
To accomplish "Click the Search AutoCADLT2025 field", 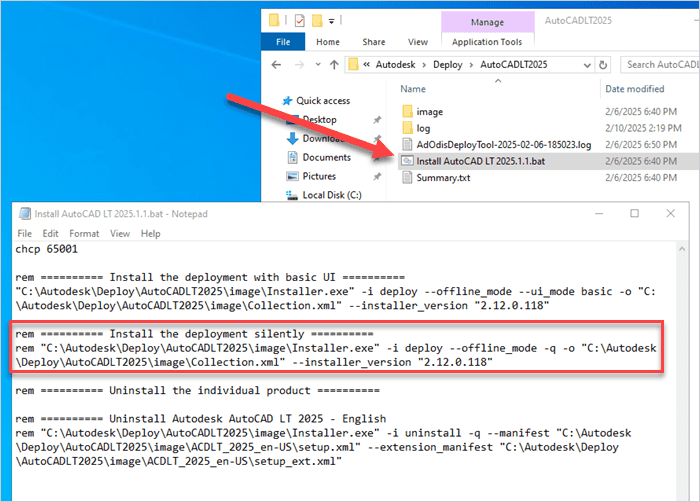I will [x=661, y=65].
